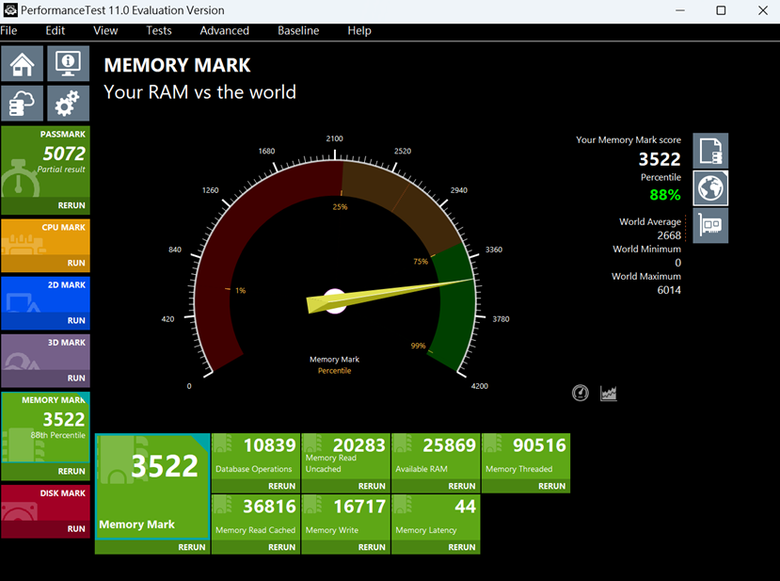This screenshot has width=780, height=581.
Task: Open the Edit menu
Action: pos(55,31)
